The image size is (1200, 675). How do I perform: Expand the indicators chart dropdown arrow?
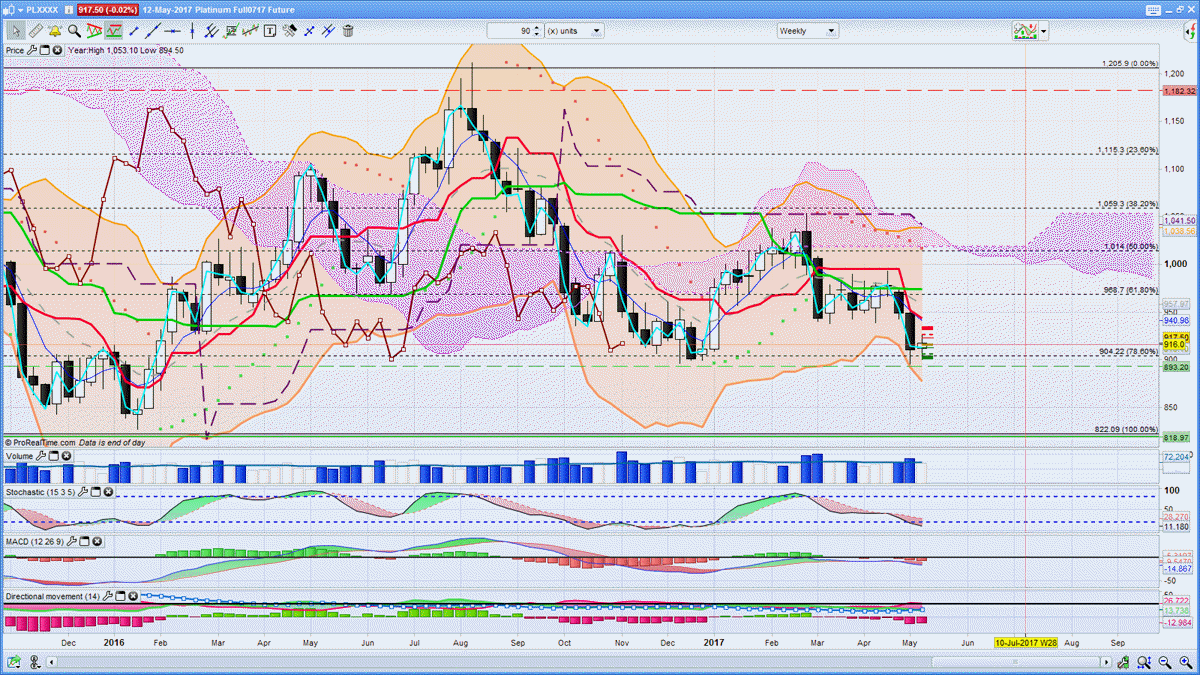click(x=1043, y=31)
